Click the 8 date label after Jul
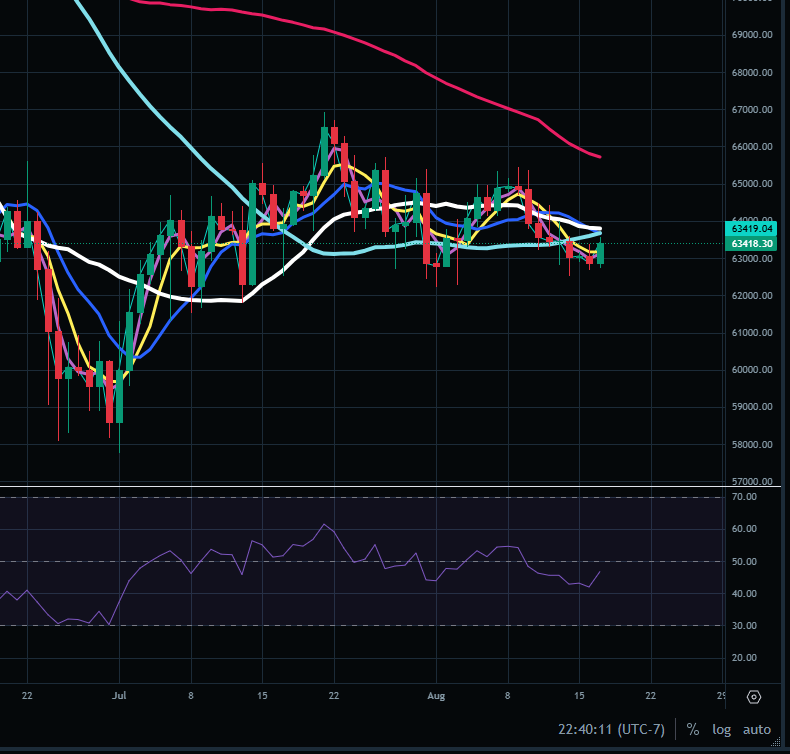Image resolution: width=790 pixels, height=754 pixels. click(x=191, y=696)
